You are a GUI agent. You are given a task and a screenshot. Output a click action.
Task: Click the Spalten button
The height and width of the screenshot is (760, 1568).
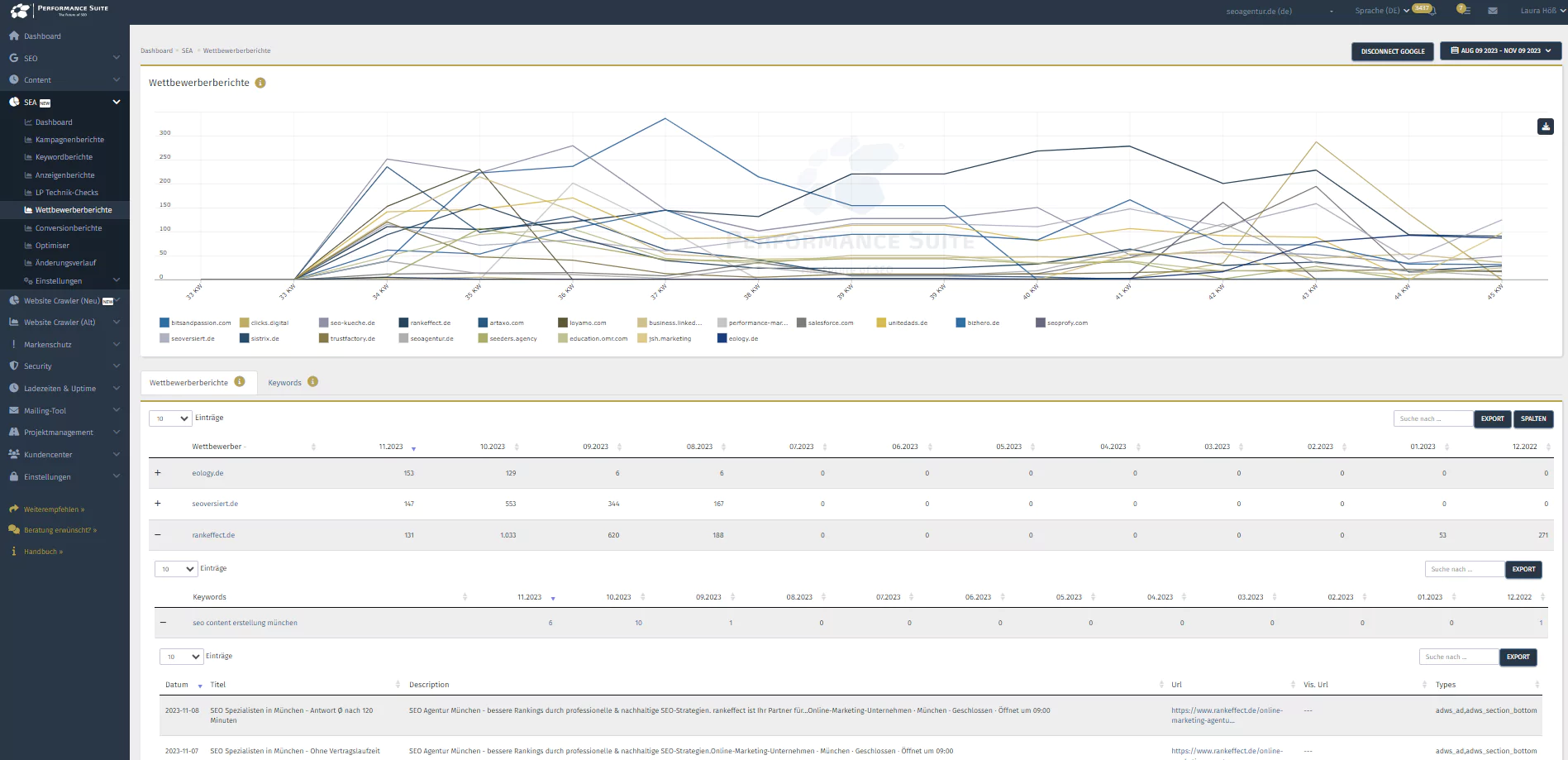click(x=1533, y=418)
